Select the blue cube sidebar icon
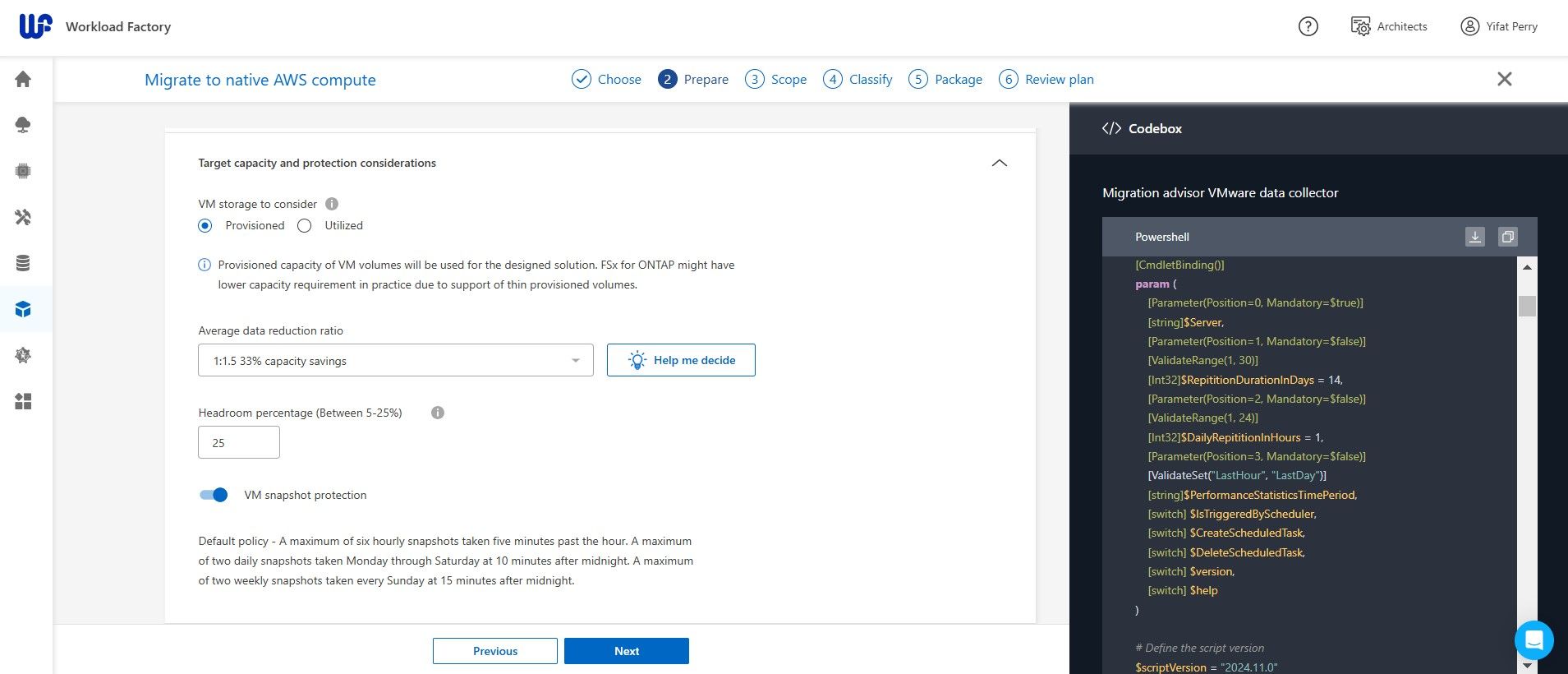The image size is (1568, 674). click(x=23, y=309)
